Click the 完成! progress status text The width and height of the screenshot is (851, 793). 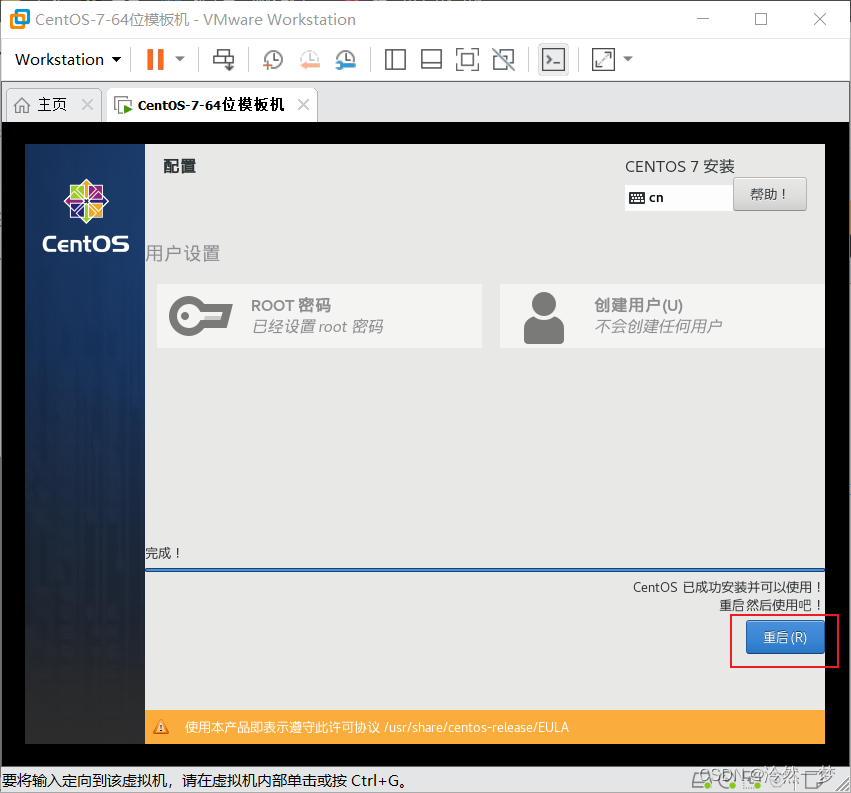(163, 553)
